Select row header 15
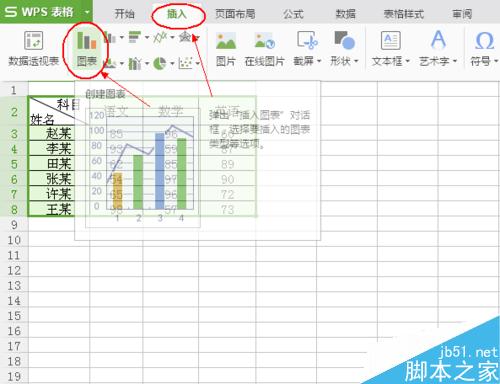500x384 pixels. click(14, 316)
